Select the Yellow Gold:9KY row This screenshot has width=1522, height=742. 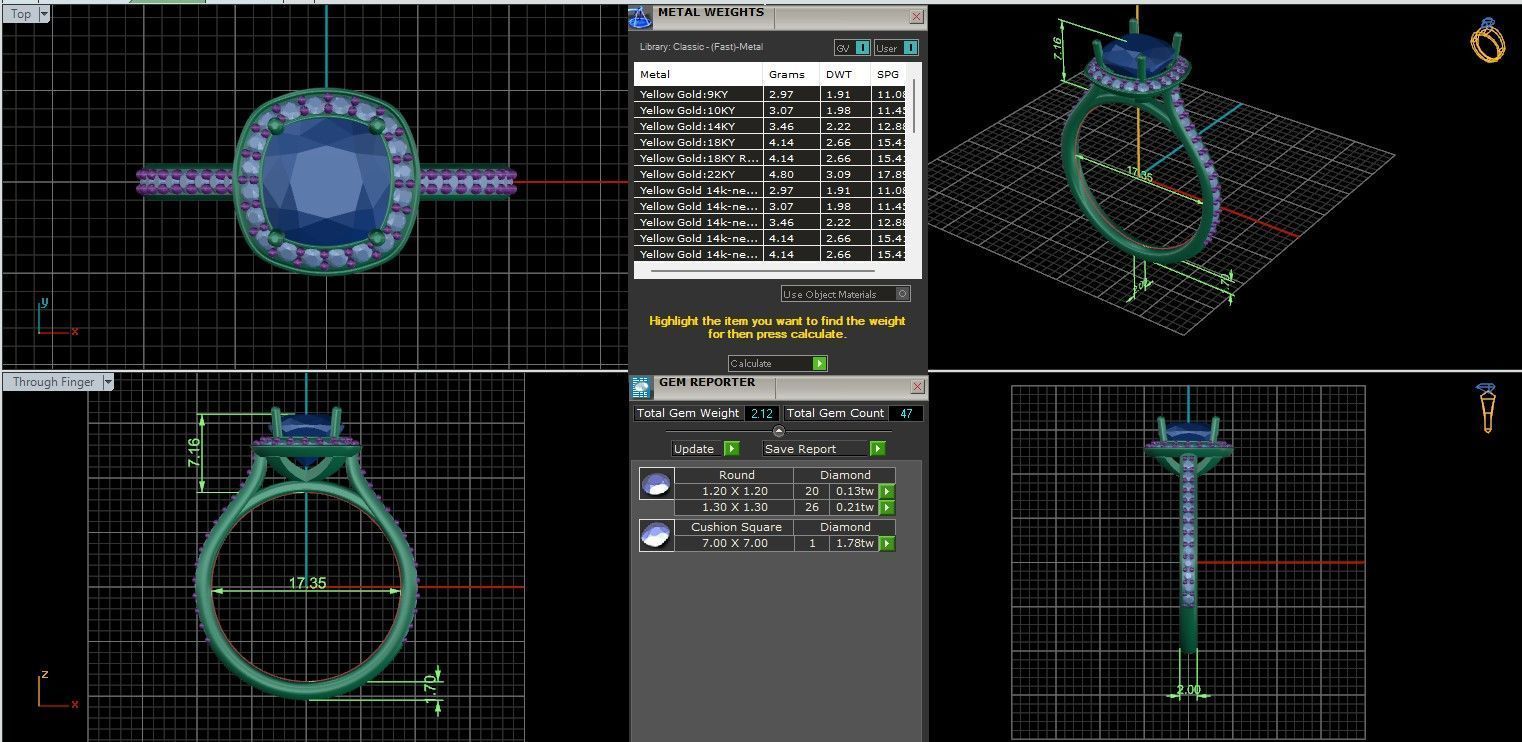tap(771, 94)
